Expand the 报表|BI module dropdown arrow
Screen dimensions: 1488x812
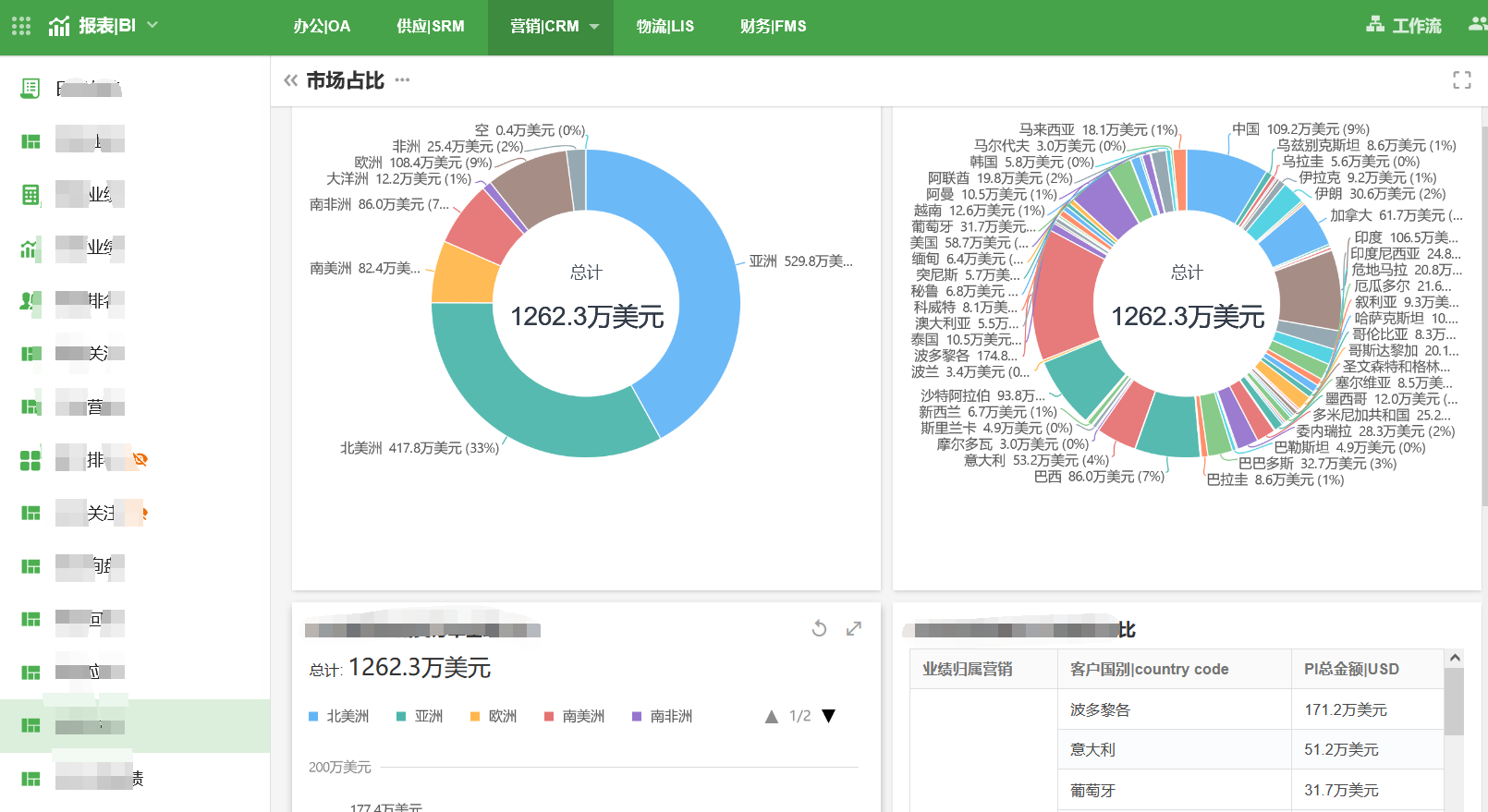pos(152,25)
